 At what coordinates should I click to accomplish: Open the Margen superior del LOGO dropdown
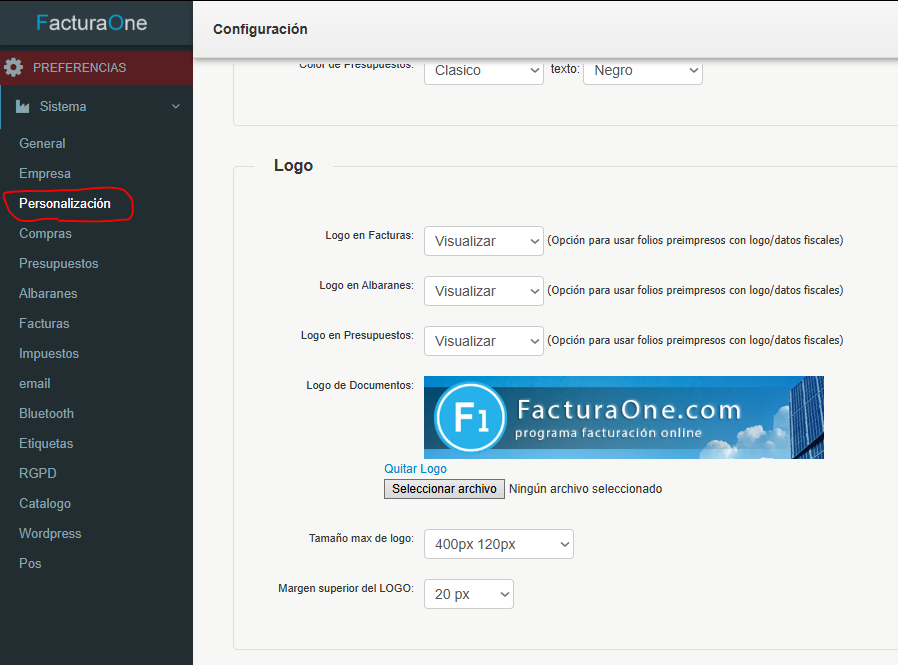pyautogui.click(x=468, y=594)
